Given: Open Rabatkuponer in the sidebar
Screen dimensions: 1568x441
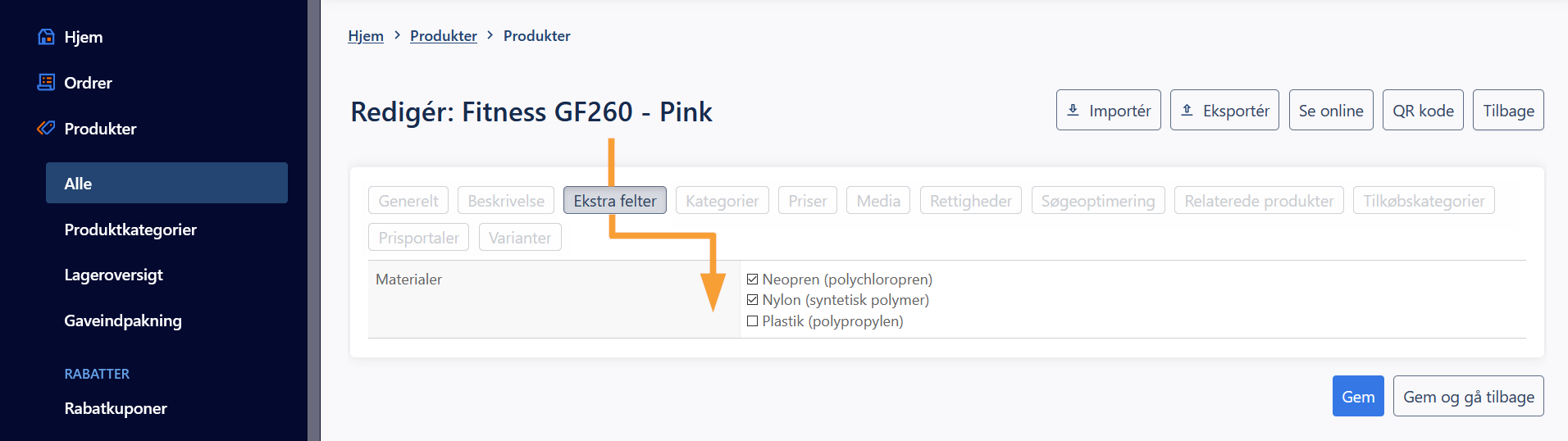Looking at the screenshot, I should point(116,408).
